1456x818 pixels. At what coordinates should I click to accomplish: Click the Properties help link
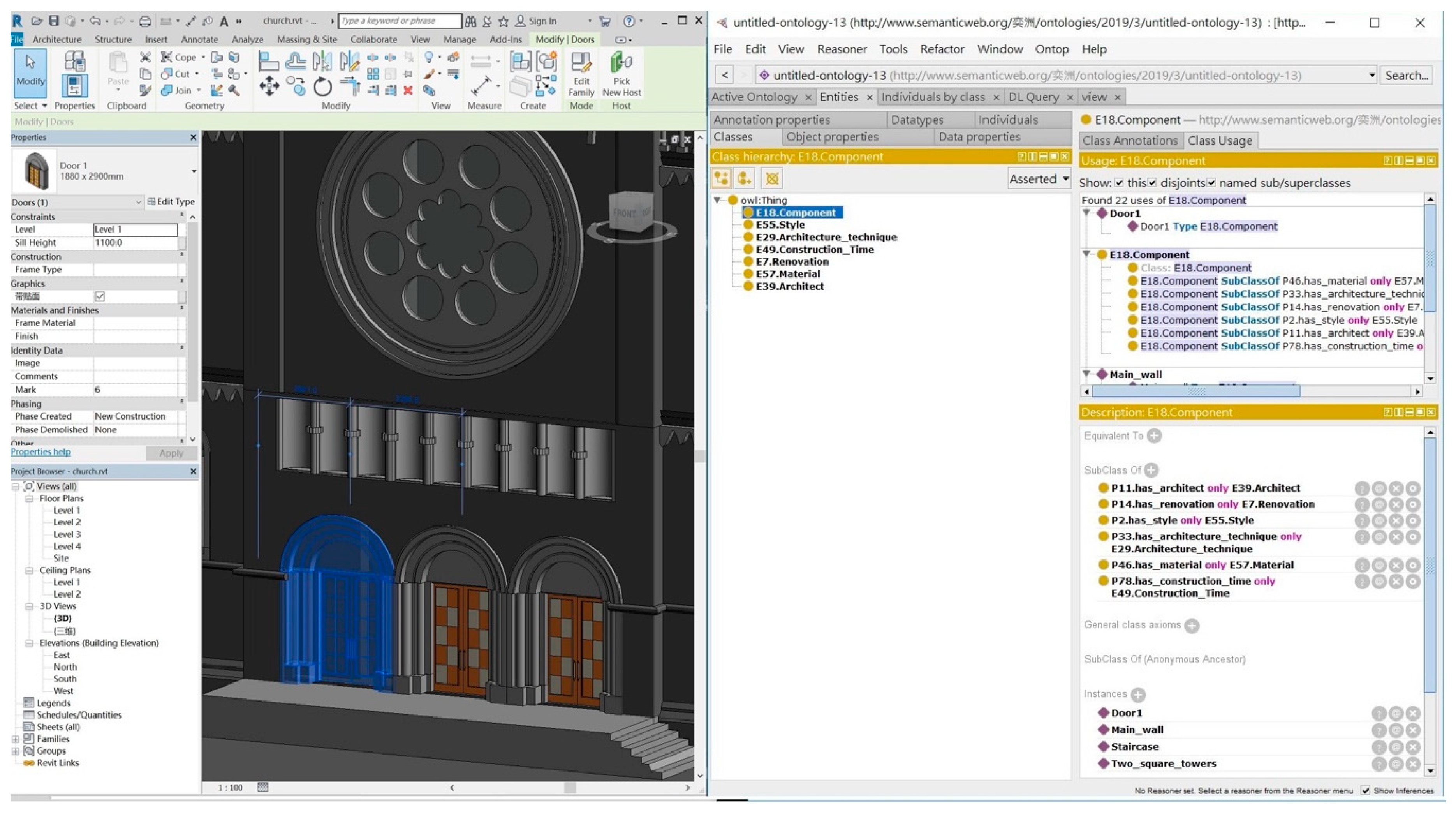click(x=41, y=452)
